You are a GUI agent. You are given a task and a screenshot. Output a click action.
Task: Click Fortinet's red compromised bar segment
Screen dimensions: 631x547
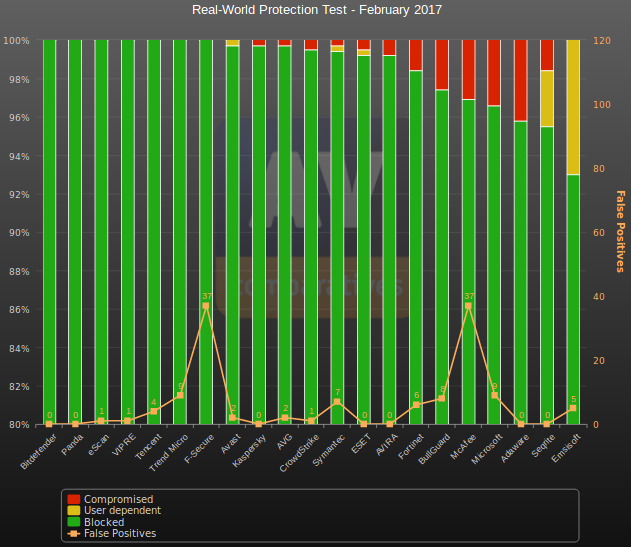(416, 55)
